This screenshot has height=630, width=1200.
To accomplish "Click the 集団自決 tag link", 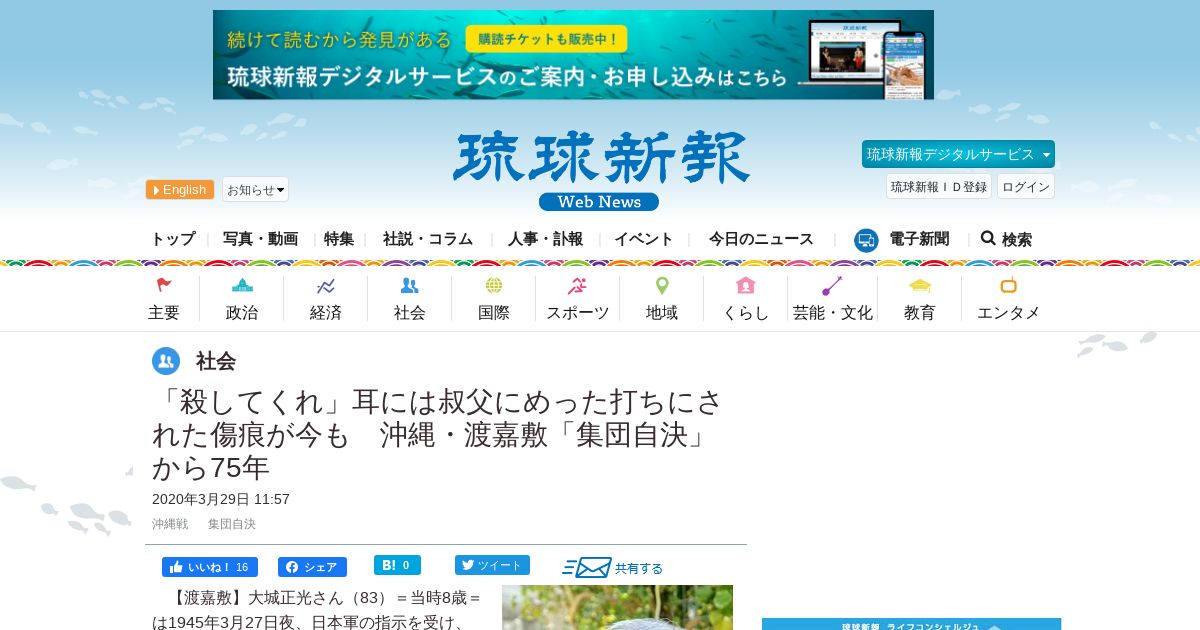I will coord(232,524).
